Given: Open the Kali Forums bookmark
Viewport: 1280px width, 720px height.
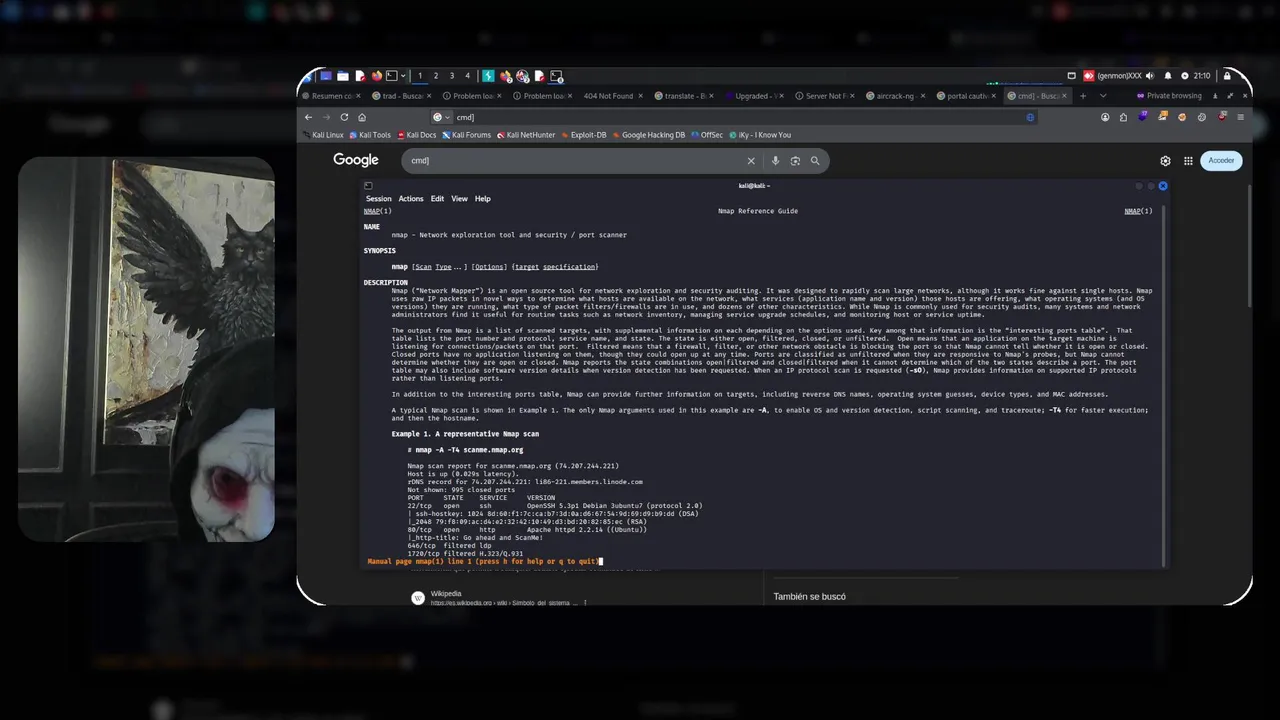Looking at the screenshot, I should coord(466,135).
